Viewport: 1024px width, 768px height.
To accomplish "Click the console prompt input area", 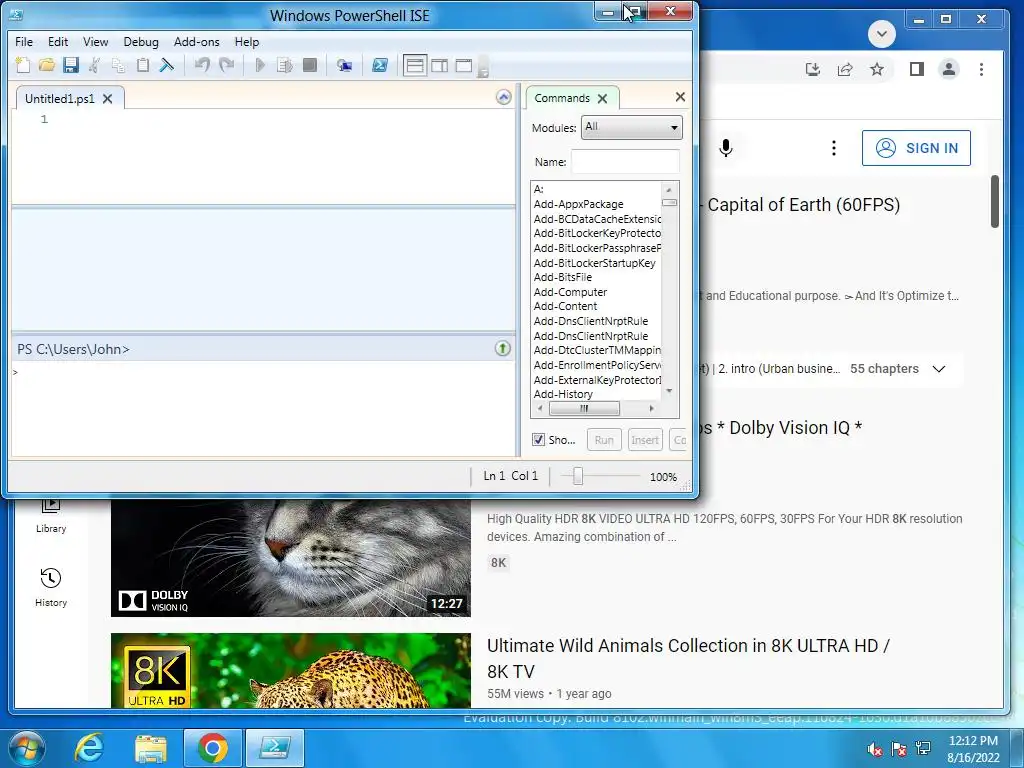I will [263, 408].
